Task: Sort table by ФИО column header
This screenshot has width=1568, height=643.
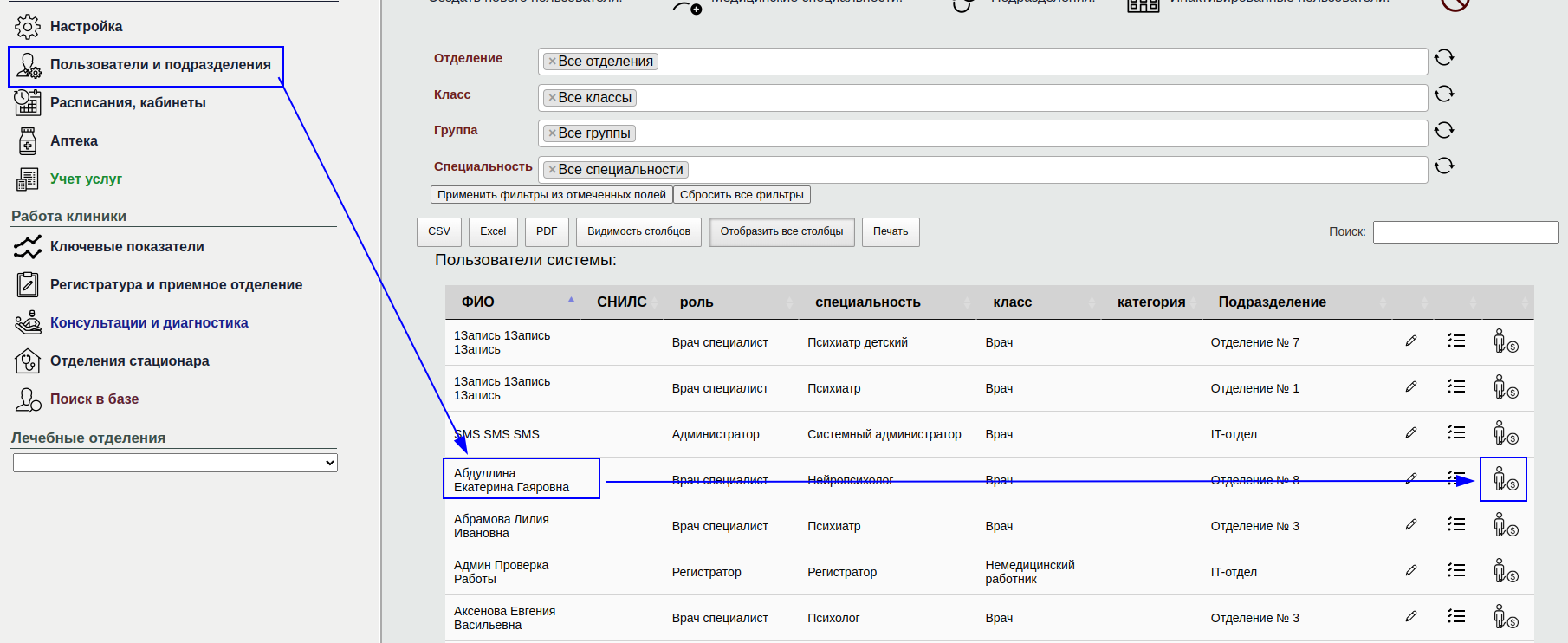Action: pos(478,302)
